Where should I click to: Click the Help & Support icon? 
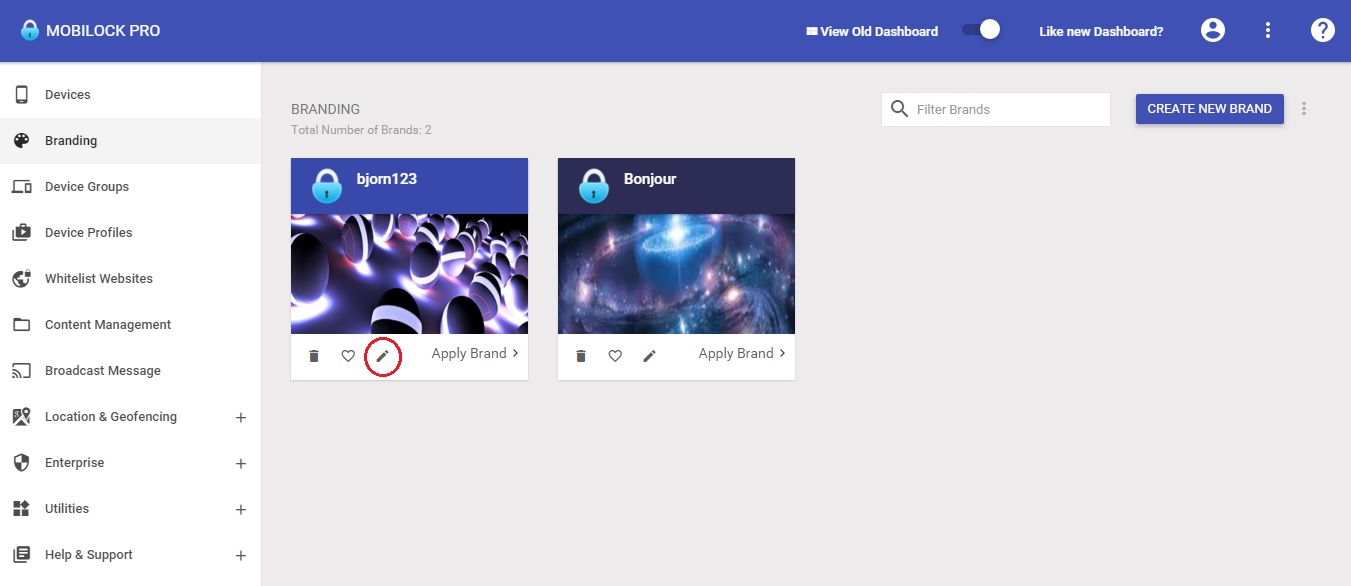pos(21,555)
